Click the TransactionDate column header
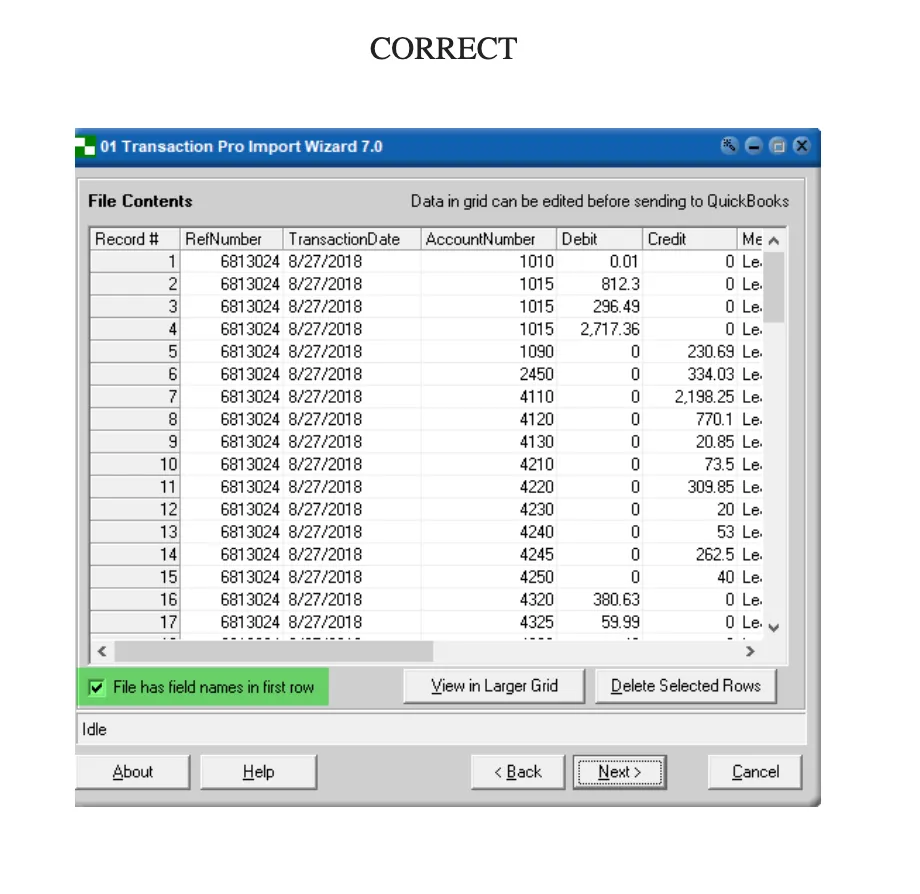Image resolution: width=920 pixels, height=894 pixels. pyautogui.click(x=351, y=239)
